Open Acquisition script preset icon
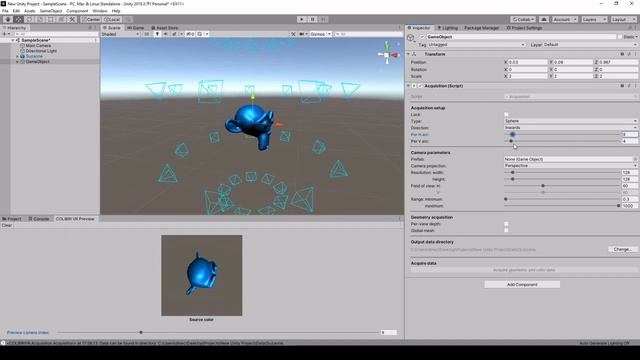This screenshot has width=640, height=360. tap(629, 86)
